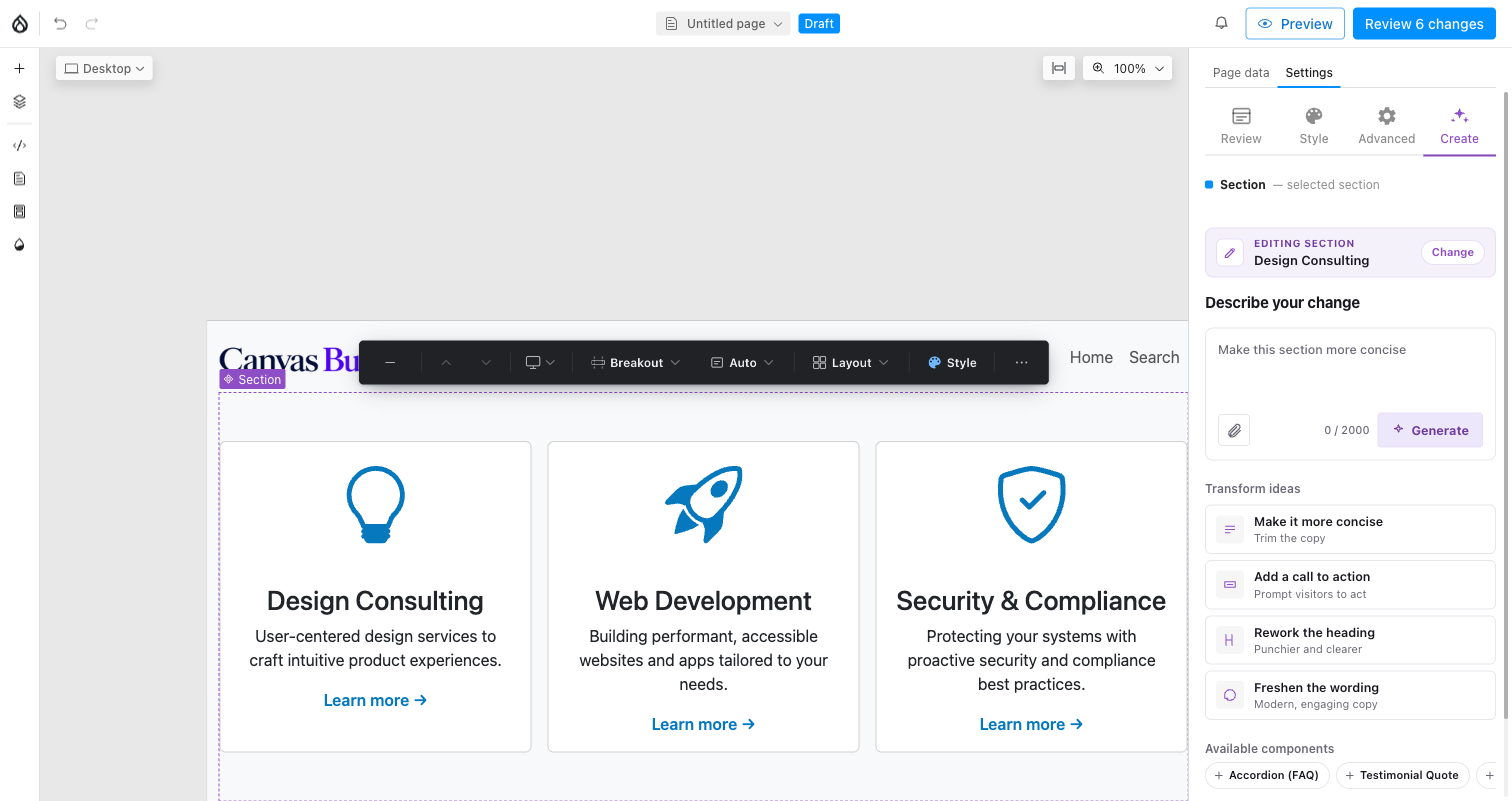Click the Drupal drop logo icon
Screen dimensions: 1512x801
[x=20, y=23]
